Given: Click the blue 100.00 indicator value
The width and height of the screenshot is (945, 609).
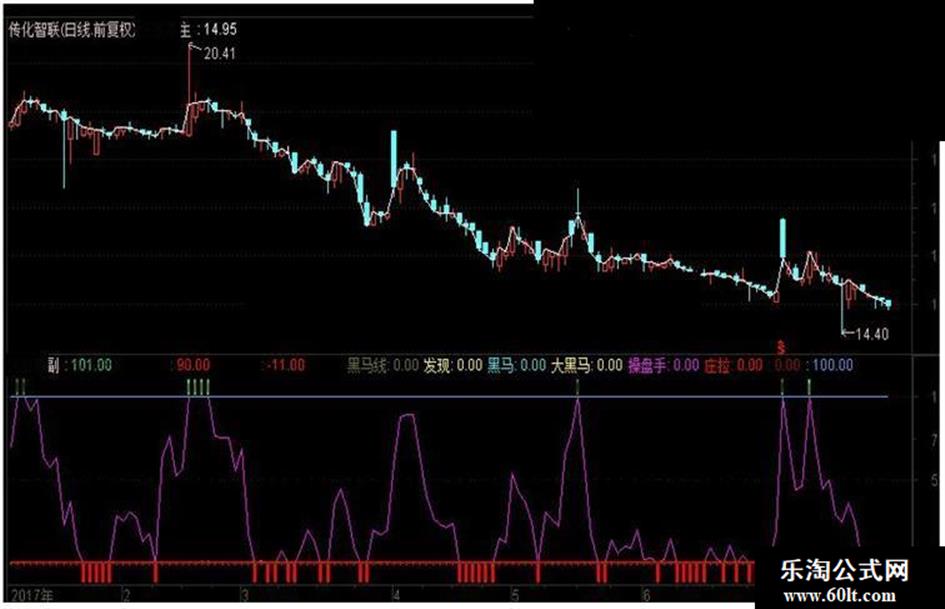Looking at the screenshot, I should pyautogui.click(x=833, y=365).
